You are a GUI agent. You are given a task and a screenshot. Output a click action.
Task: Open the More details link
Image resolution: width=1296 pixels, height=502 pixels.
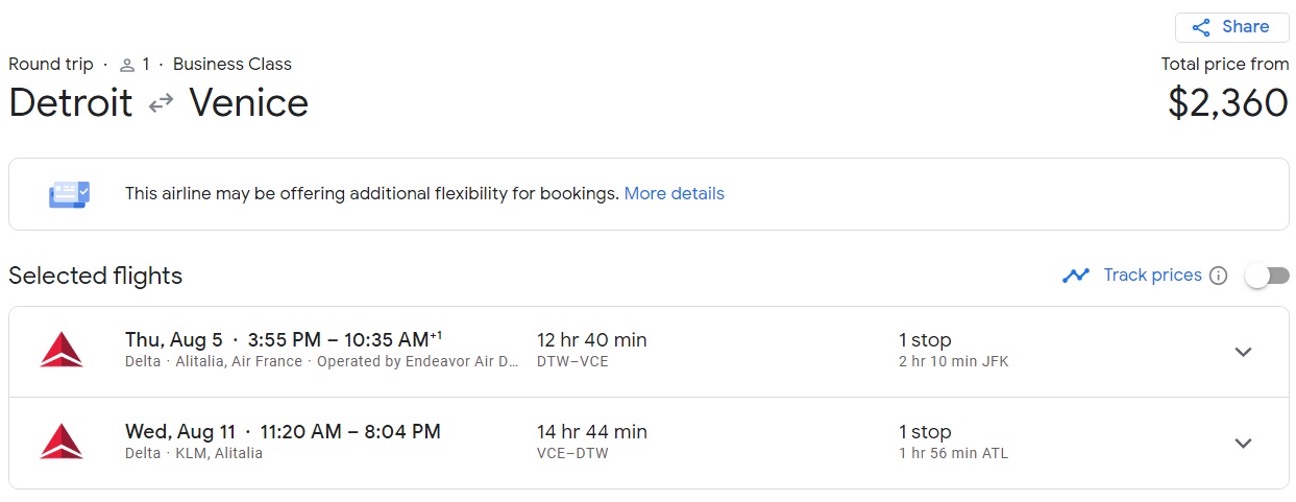pos(674,194)
